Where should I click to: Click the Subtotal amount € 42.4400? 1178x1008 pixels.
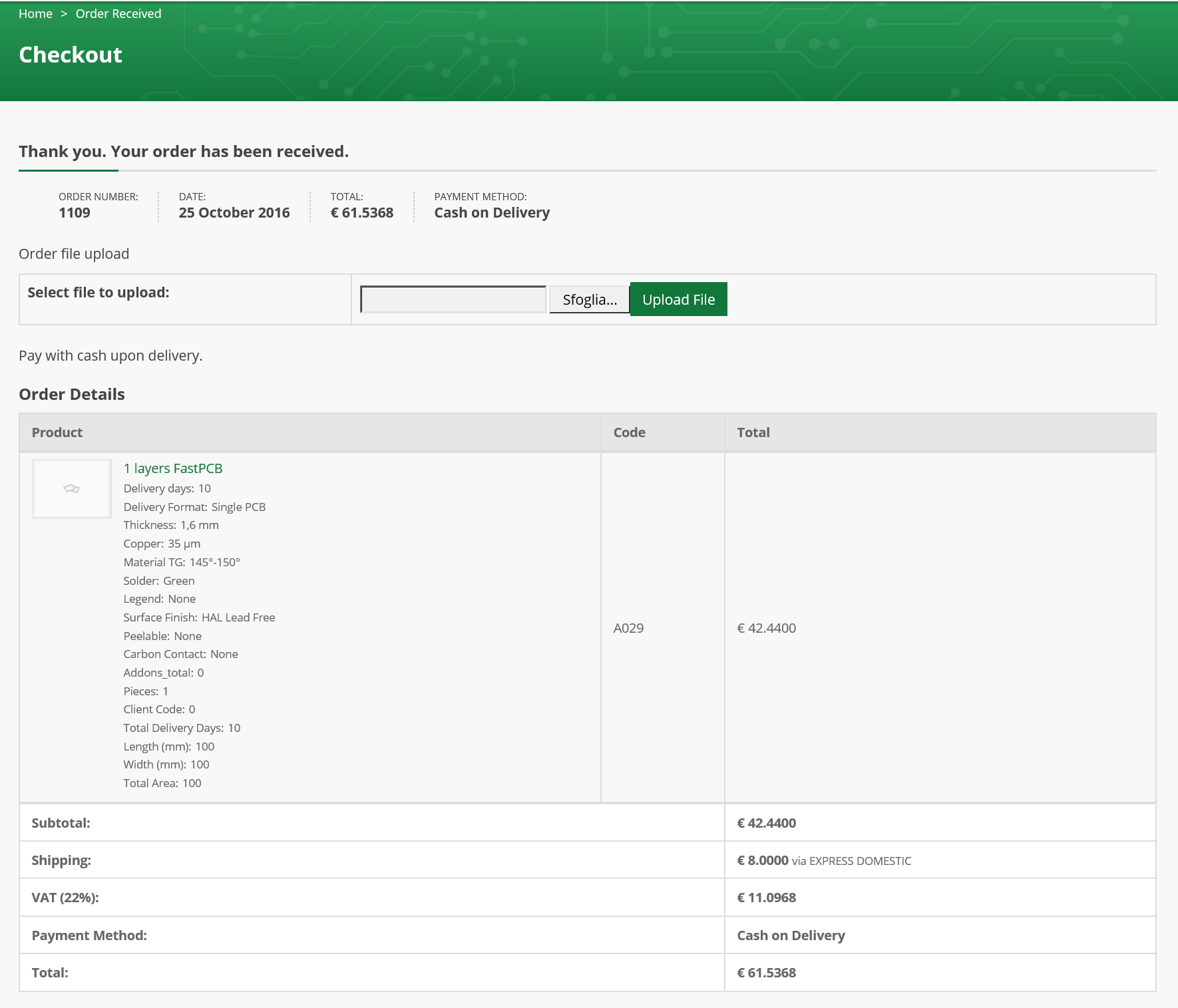(767, 823)
